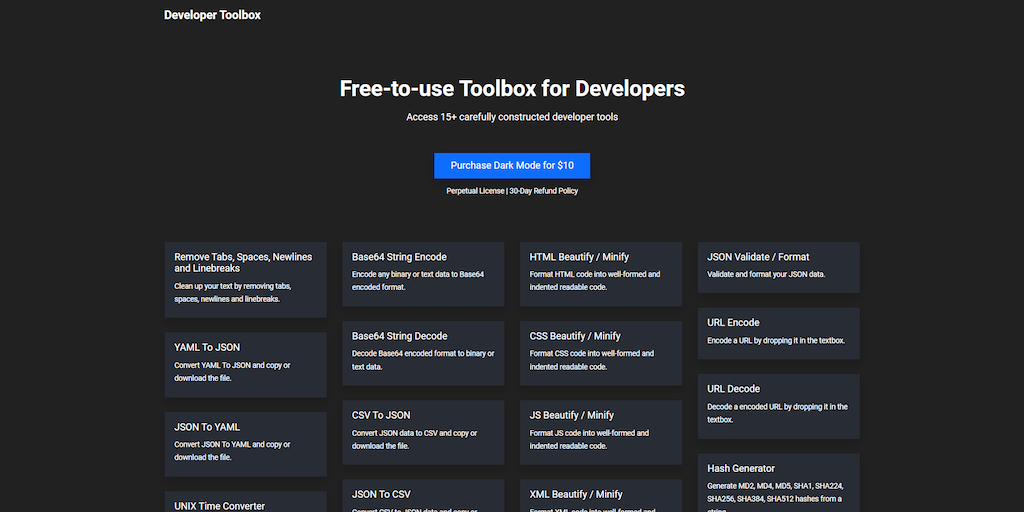1024x512 pixels.
Task: Select the JSON To YAML card
Action: (x=245, y=441)
